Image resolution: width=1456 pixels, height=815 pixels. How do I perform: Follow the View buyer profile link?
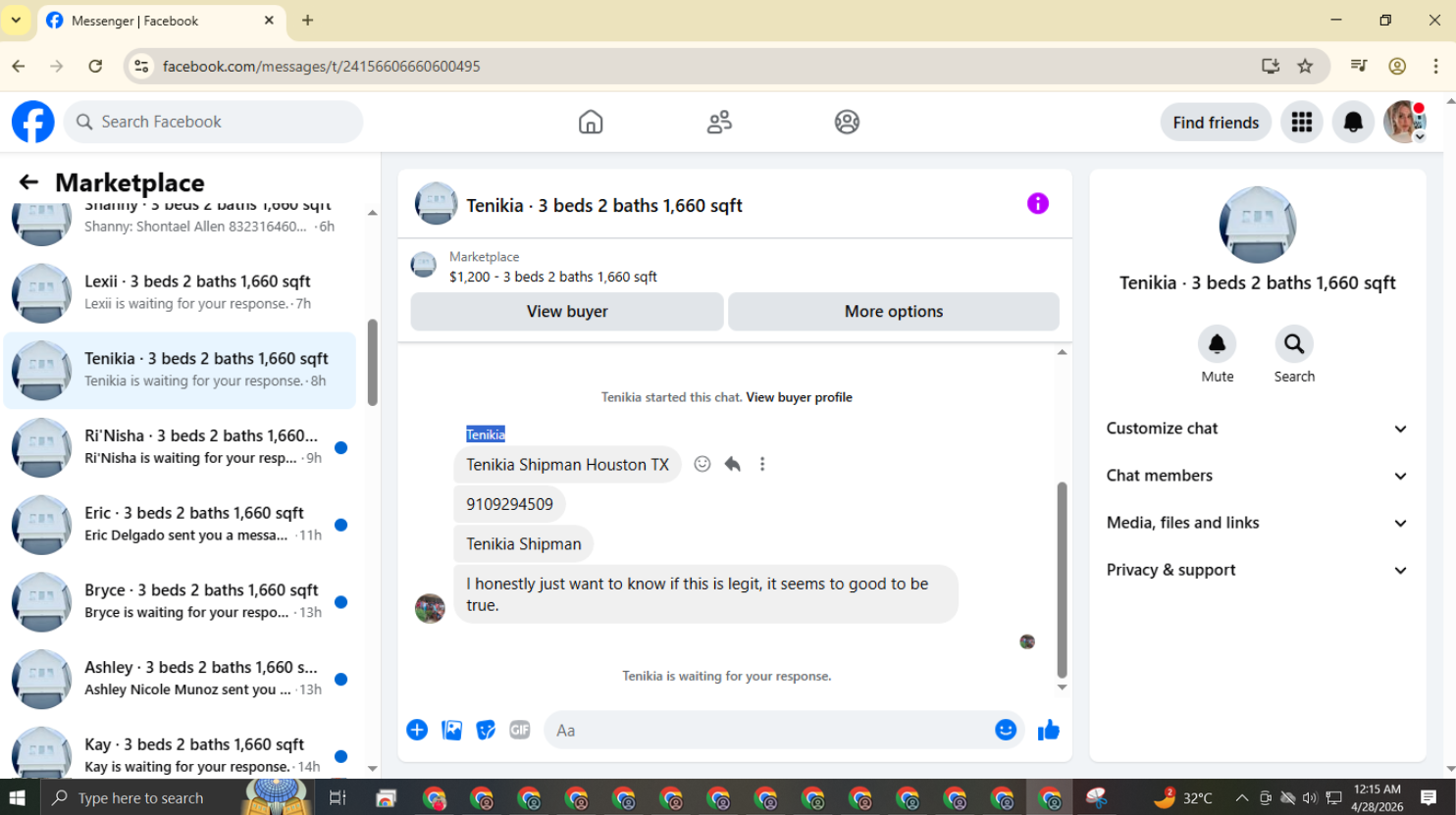[x=799, y=397]
